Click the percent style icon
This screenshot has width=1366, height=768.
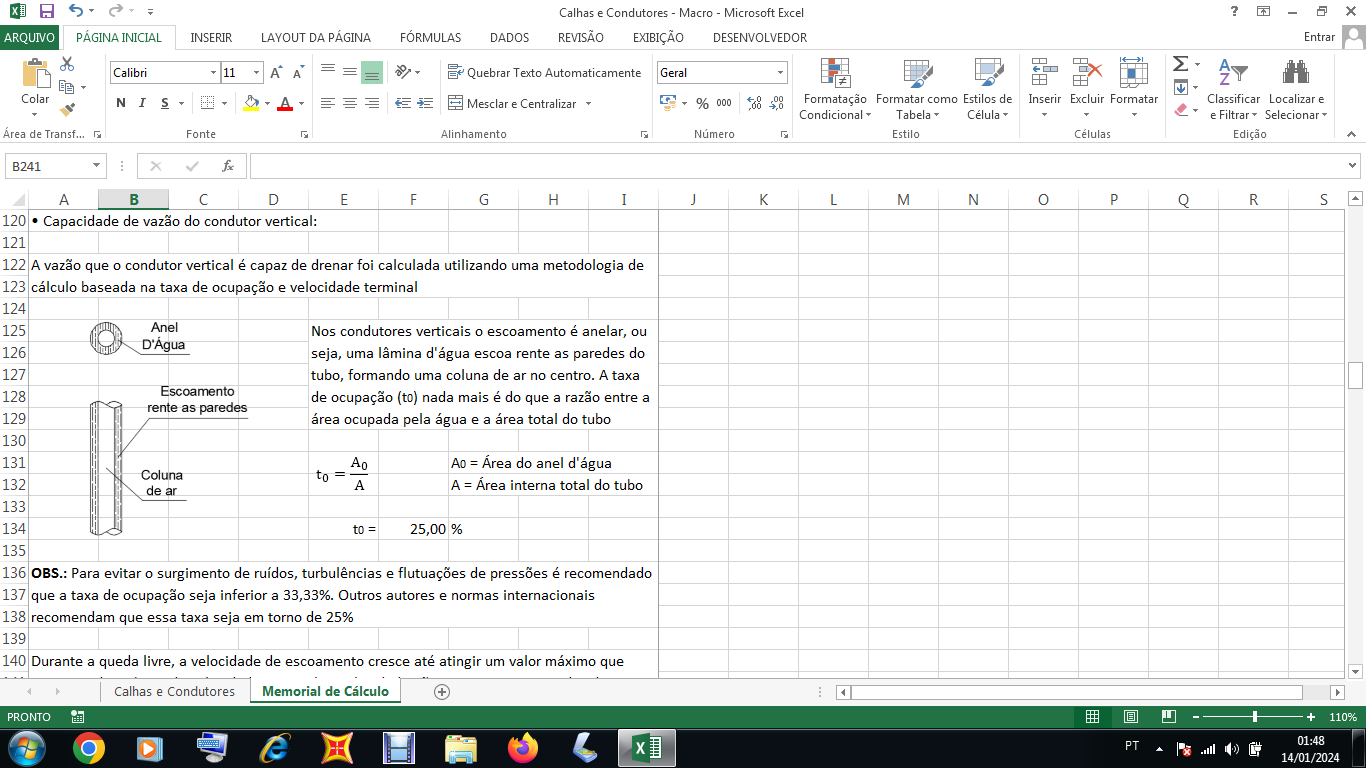pyautogui.click(x=702, y=103)
